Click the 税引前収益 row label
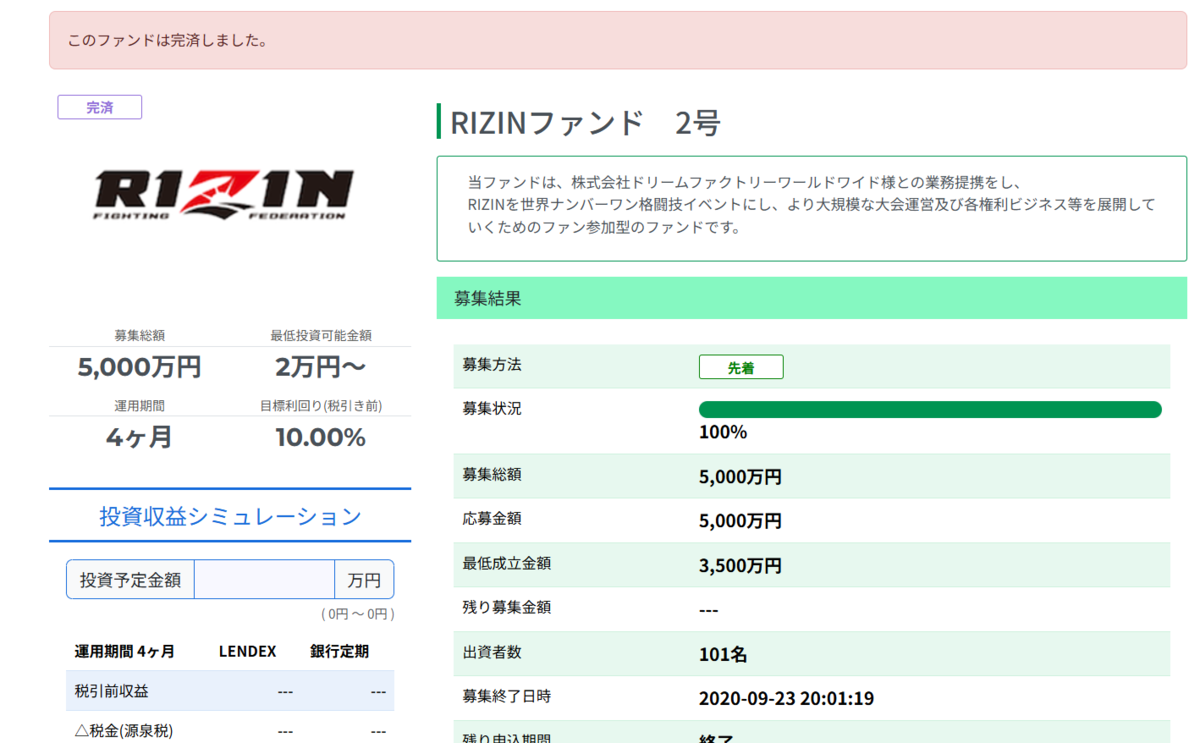Image resolution: width=1200 pixels, height=743 pixels. (x=112, y=691)
